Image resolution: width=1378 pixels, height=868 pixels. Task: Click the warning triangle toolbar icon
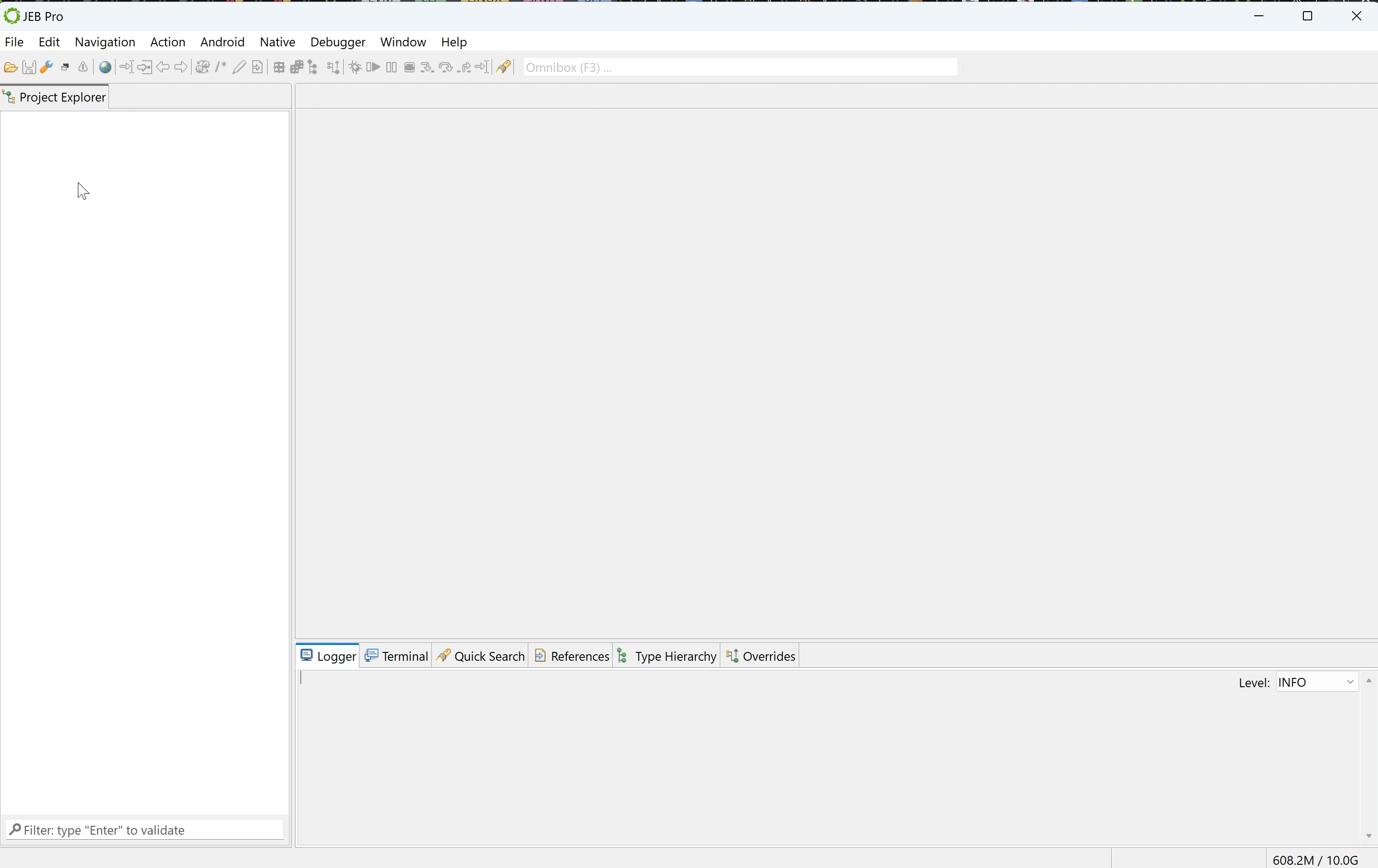point(83,68)
